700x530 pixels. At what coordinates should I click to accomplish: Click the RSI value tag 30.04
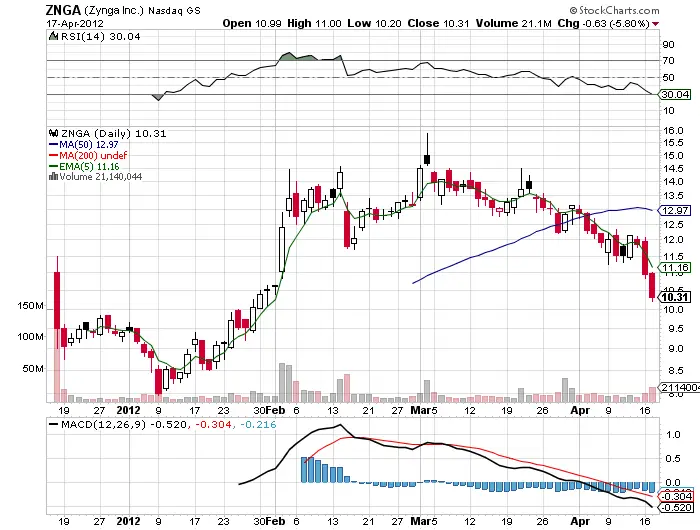click(675, 95)
